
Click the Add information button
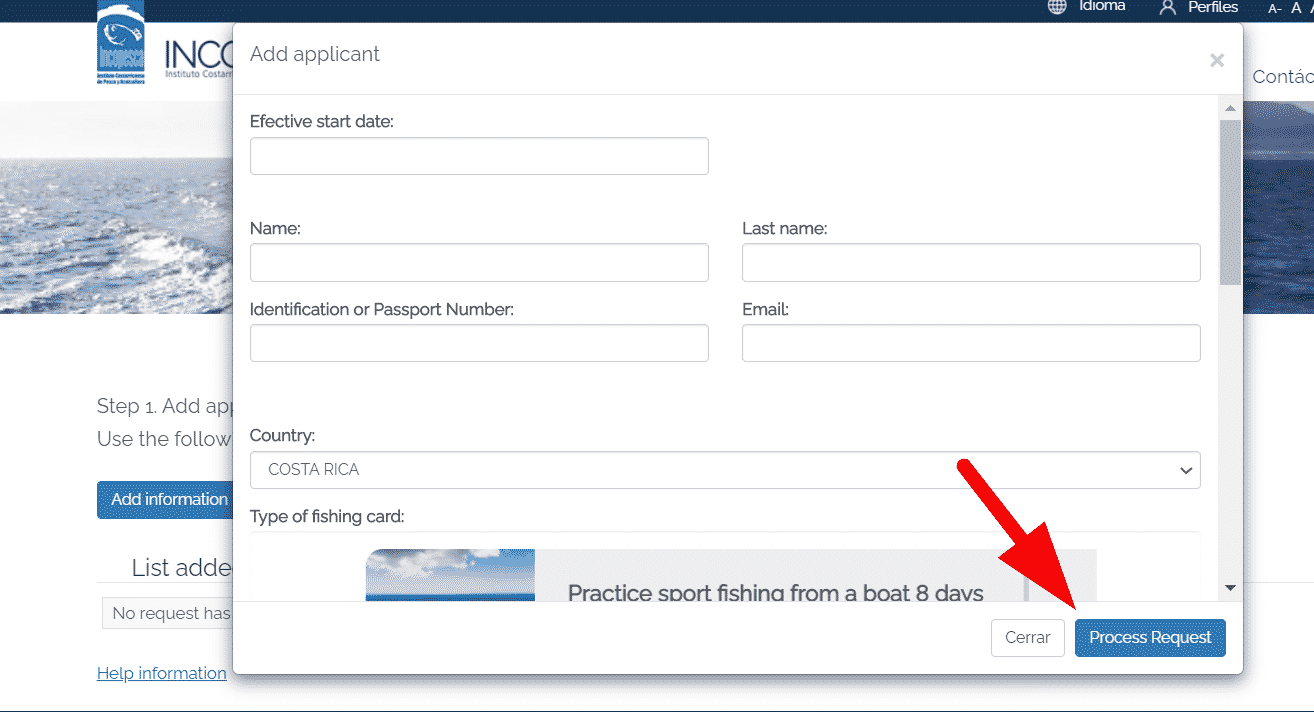pos(165,499)
